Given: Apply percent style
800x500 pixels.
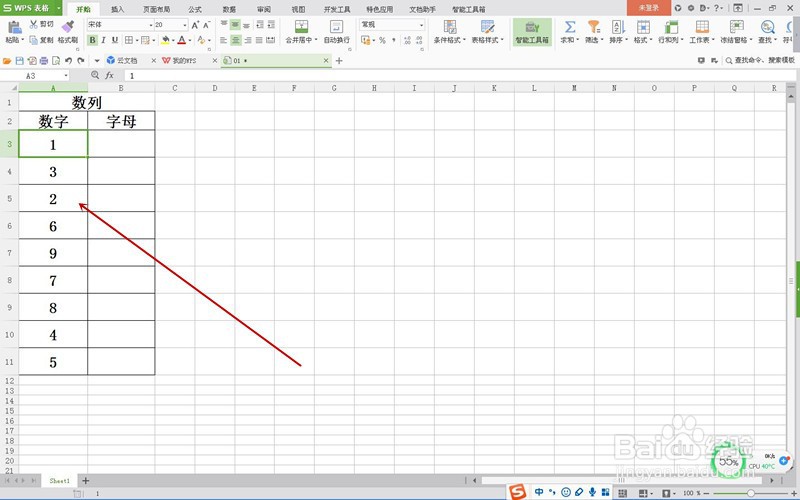Looking at the screenshot, I should click(x=382, y=40).
